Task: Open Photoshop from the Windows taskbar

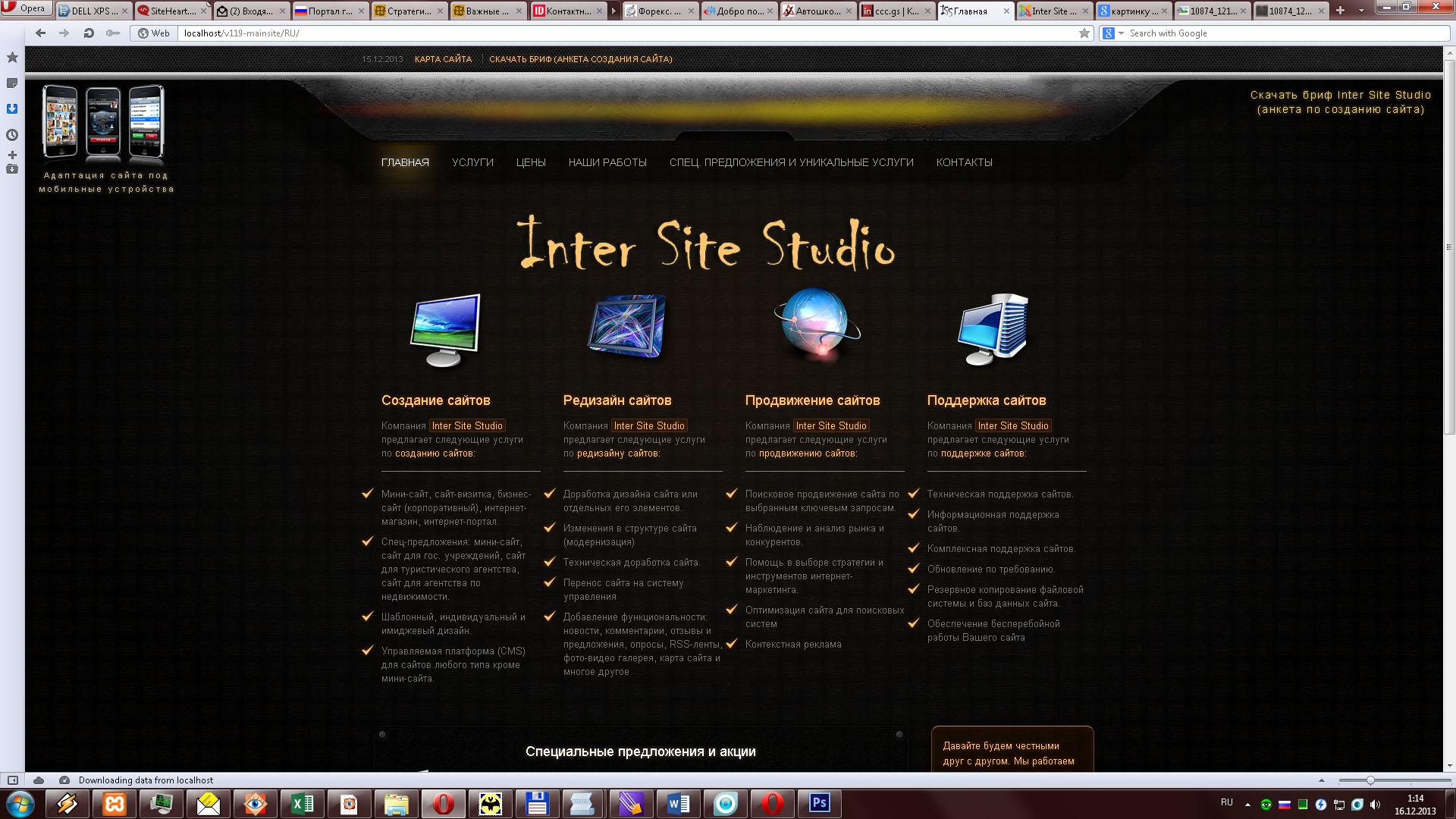Action: click(820, 803)
